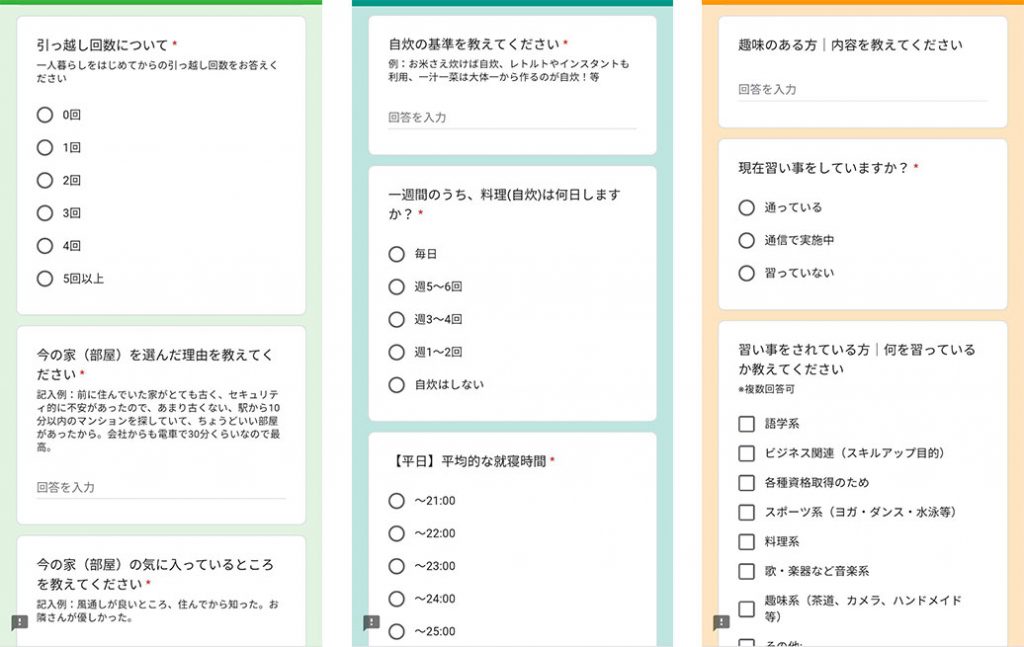
Task: Choose 5回以上 for moving count
Action: click(x=44, y=279)
